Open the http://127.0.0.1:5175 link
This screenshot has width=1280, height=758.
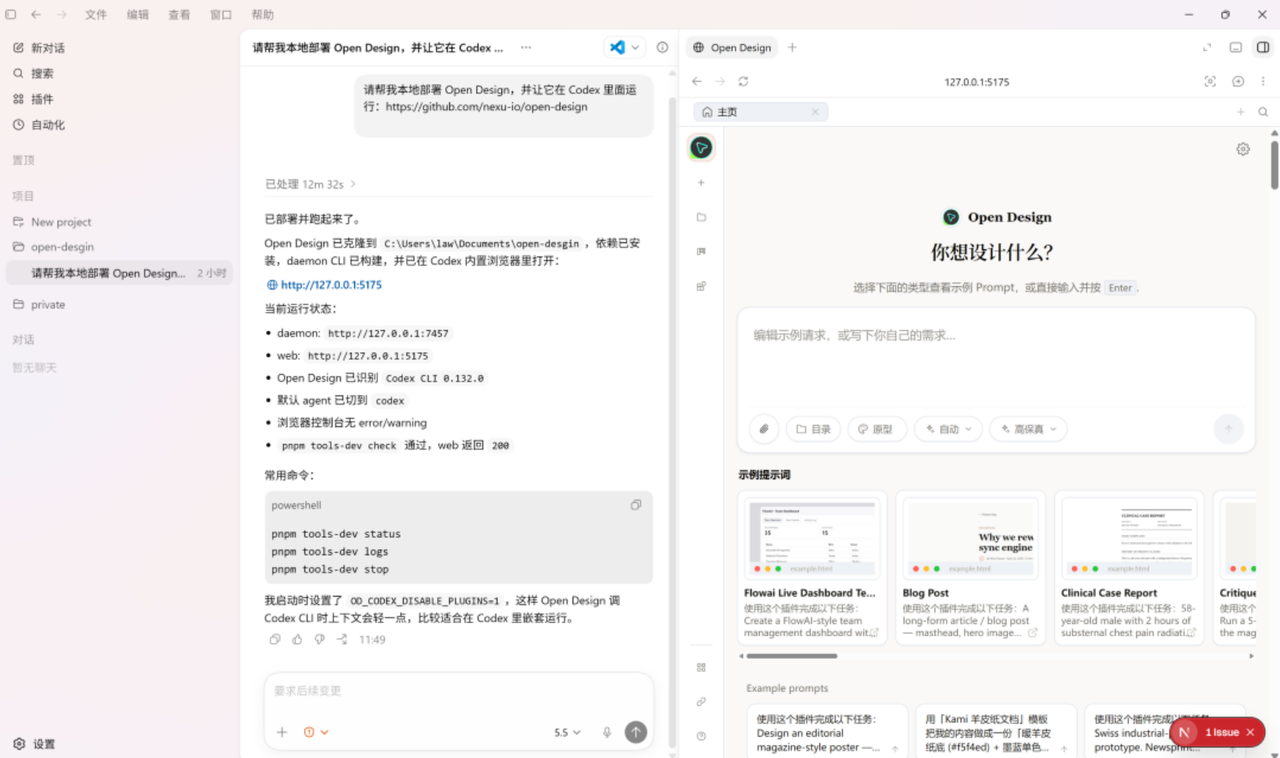[331, 285]
